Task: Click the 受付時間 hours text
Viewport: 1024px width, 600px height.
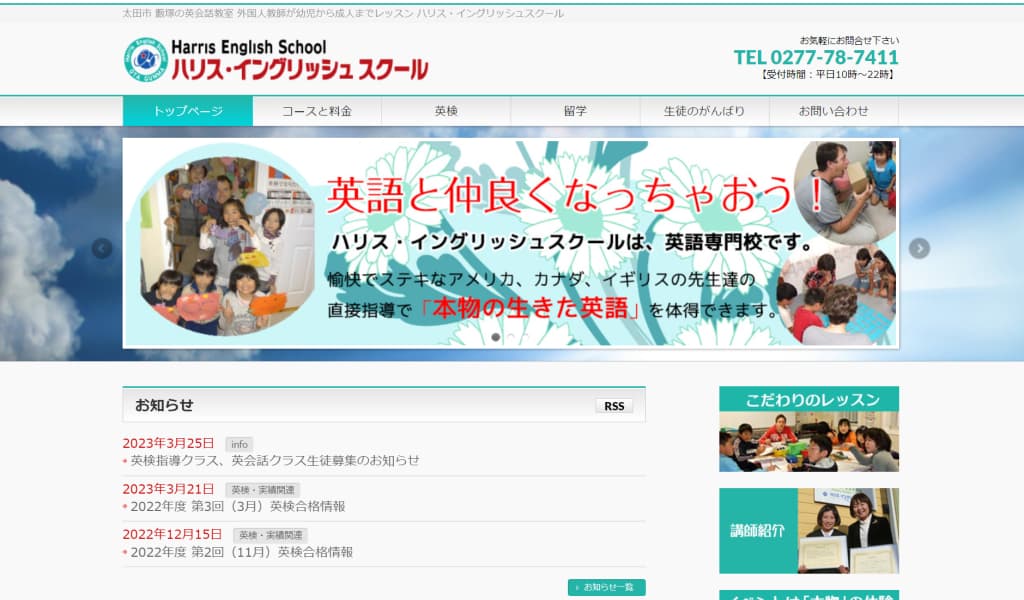Action: coord(827,74)
